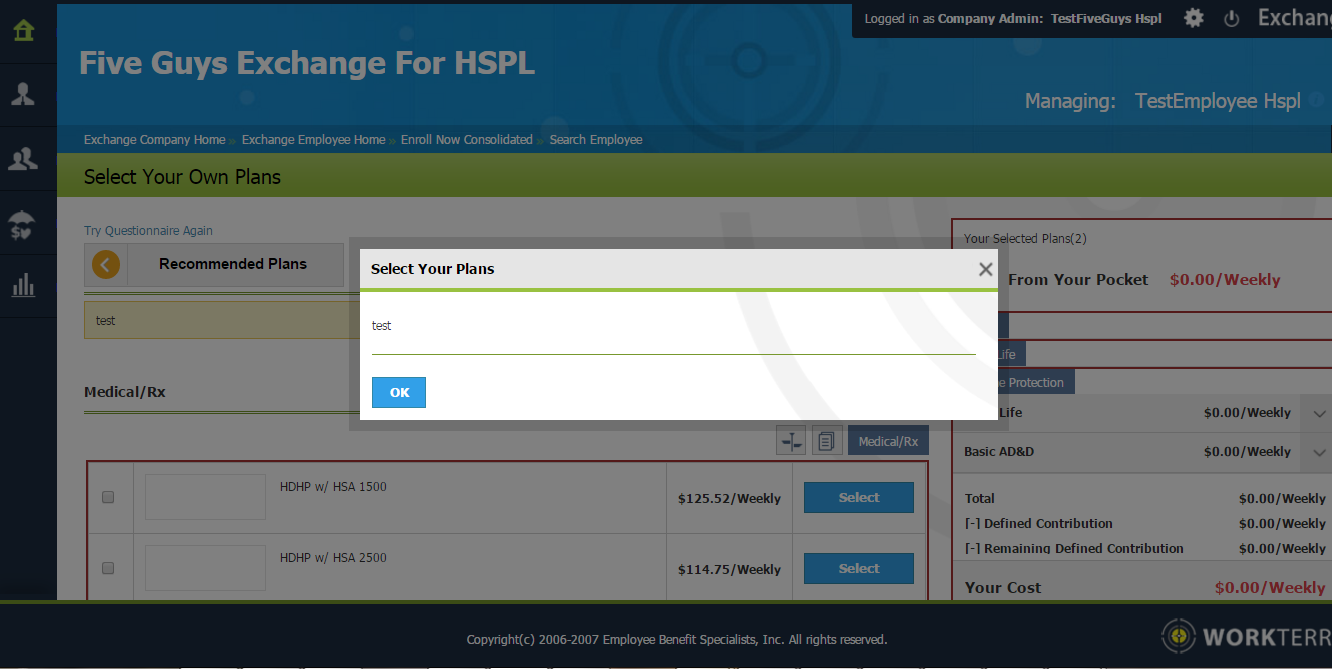The height and width of the screenshot is (669, 1332).
Task: Collapse the Defined Contribution row
Action: coord(972,524)
